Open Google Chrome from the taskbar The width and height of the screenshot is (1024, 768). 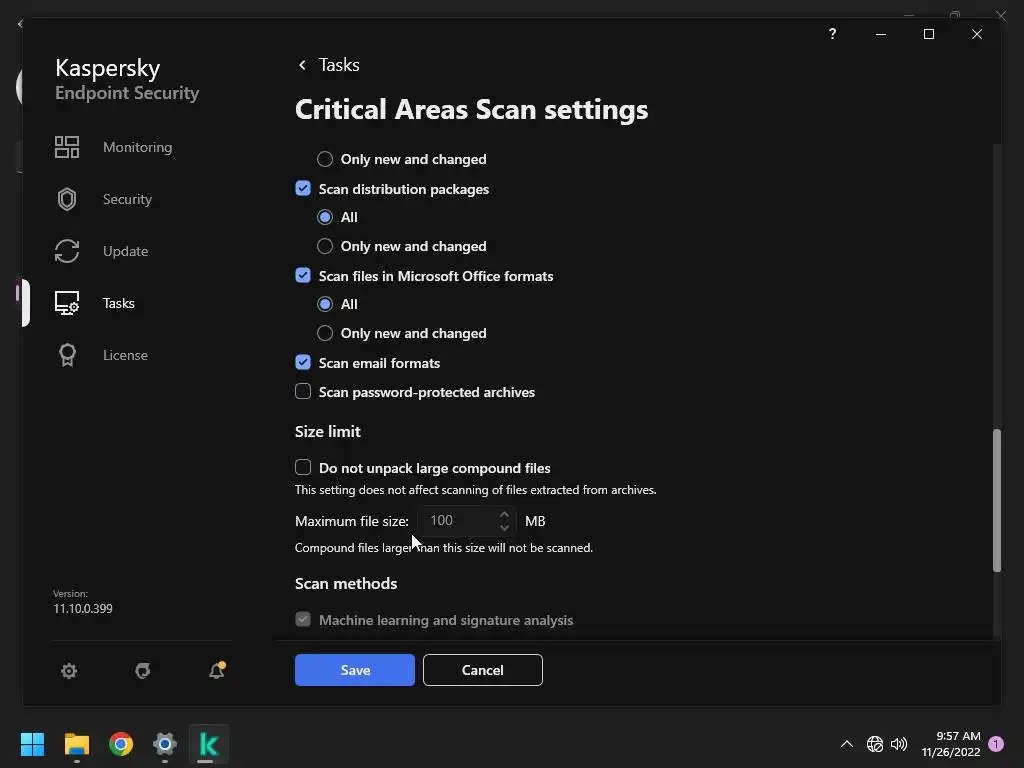121,744
